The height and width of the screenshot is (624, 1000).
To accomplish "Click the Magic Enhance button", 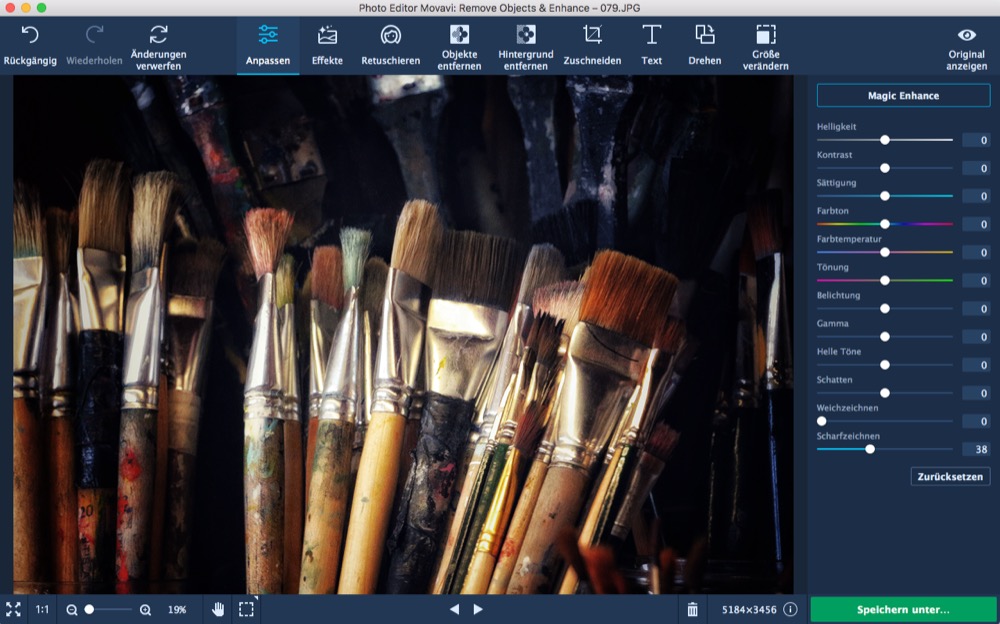I will [903, 96].
